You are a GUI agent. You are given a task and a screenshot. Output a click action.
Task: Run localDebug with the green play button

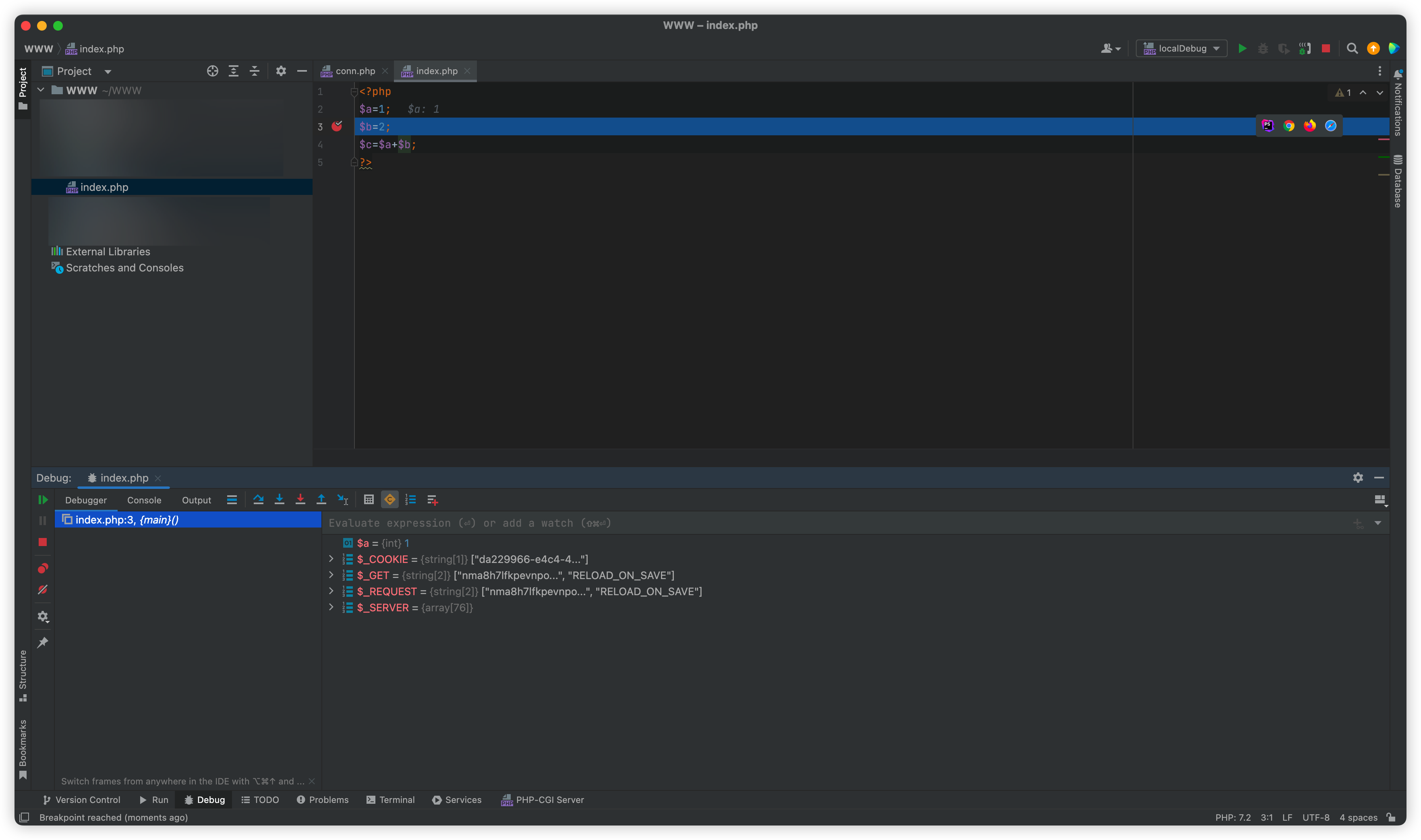click(x=1243, y=49)
